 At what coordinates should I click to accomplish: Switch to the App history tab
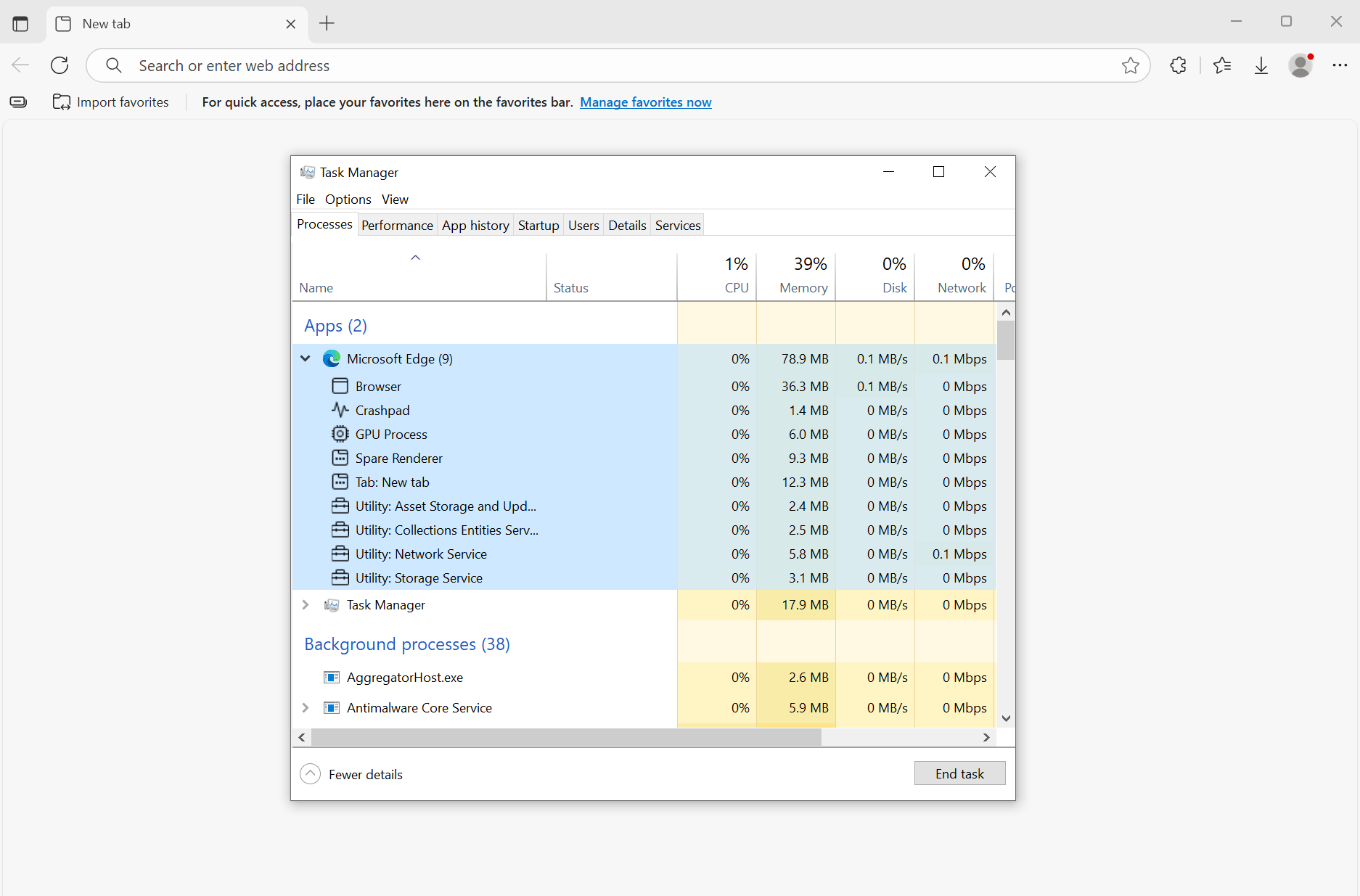click(475, 226)
